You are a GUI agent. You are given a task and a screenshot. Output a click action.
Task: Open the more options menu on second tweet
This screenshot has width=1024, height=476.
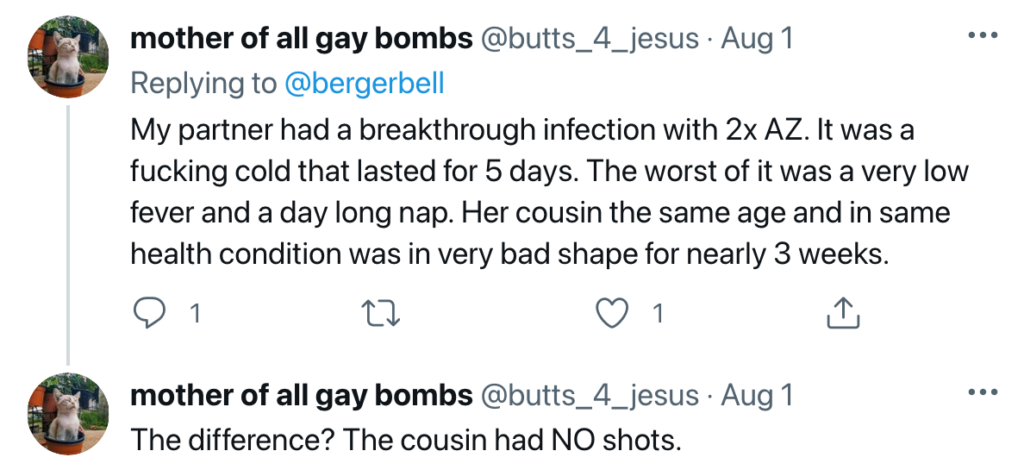click(984, 394)
